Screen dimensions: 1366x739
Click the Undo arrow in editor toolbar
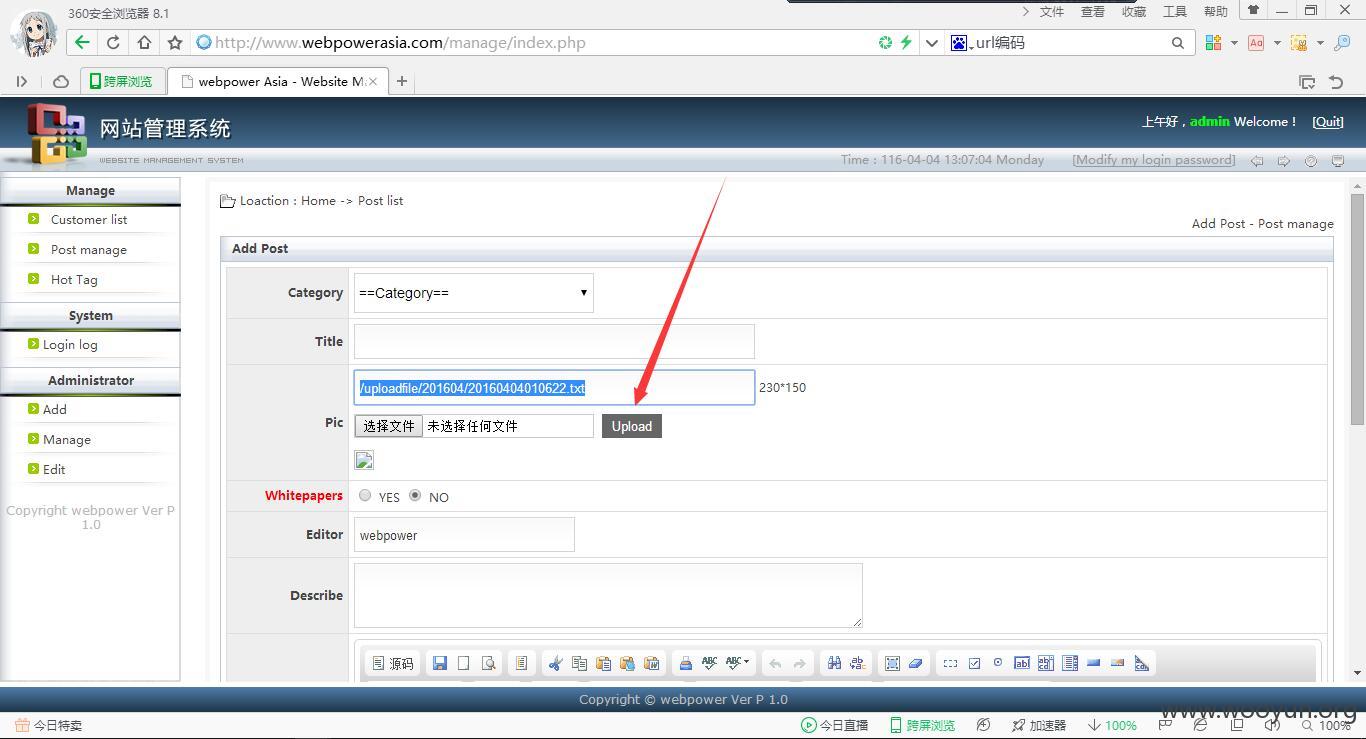click(775, 663)
